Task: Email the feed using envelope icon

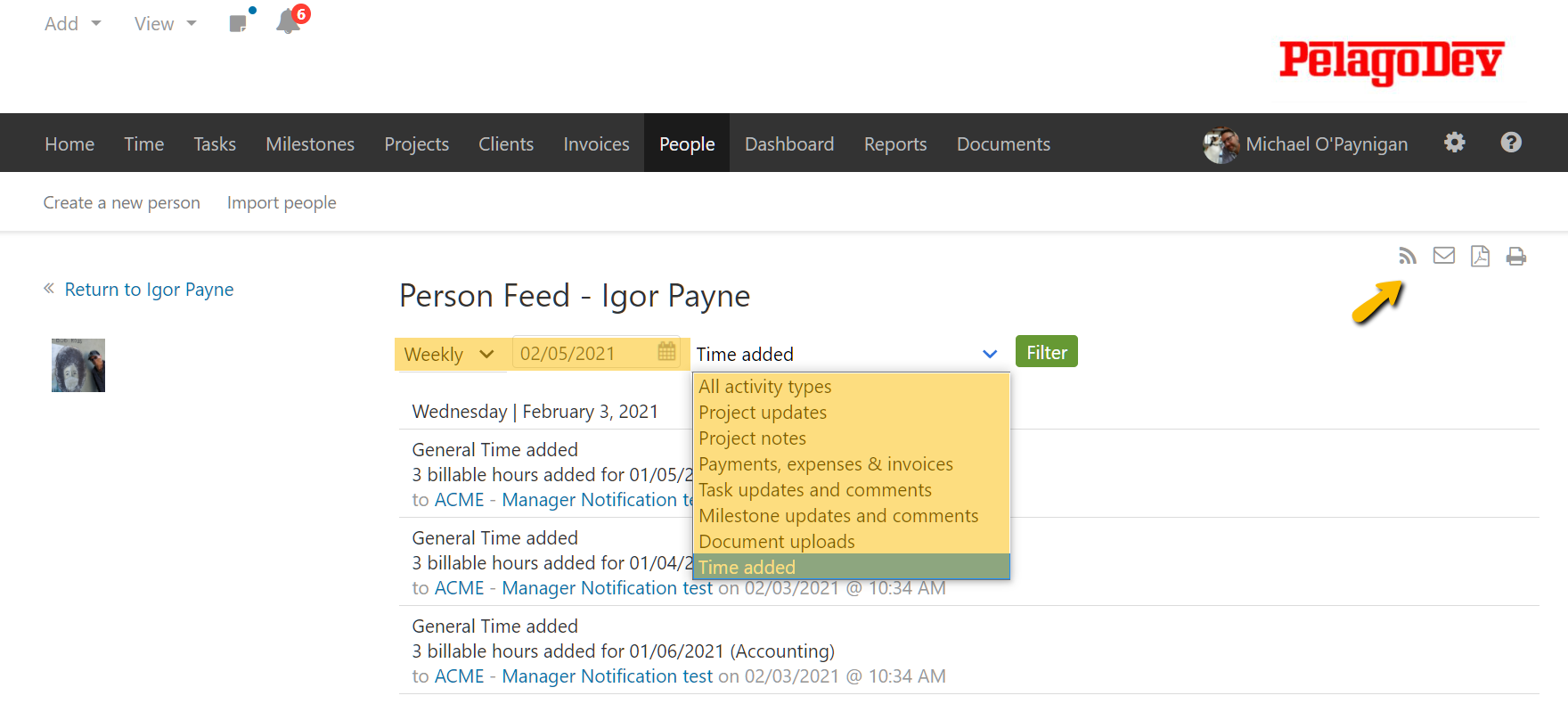Action: coord(1444,256)
